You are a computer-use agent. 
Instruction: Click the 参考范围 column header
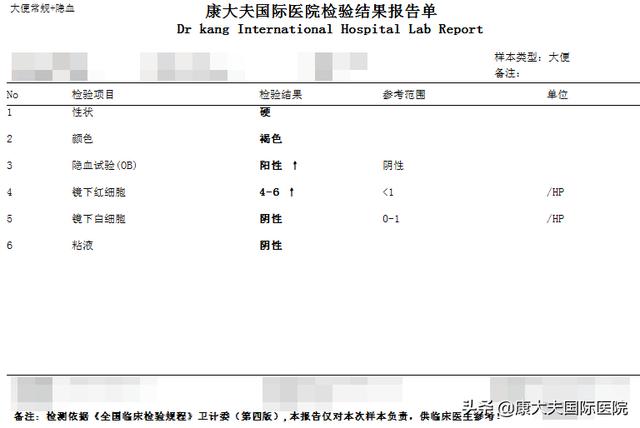403,95
